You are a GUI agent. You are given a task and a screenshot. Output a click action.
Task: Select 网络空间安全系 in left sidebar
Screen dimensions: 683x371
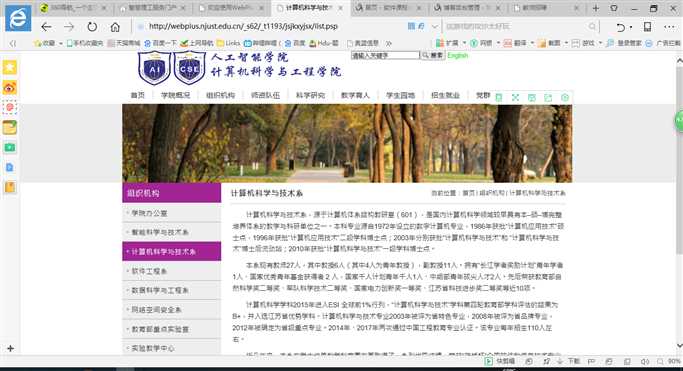coord(172,310)
